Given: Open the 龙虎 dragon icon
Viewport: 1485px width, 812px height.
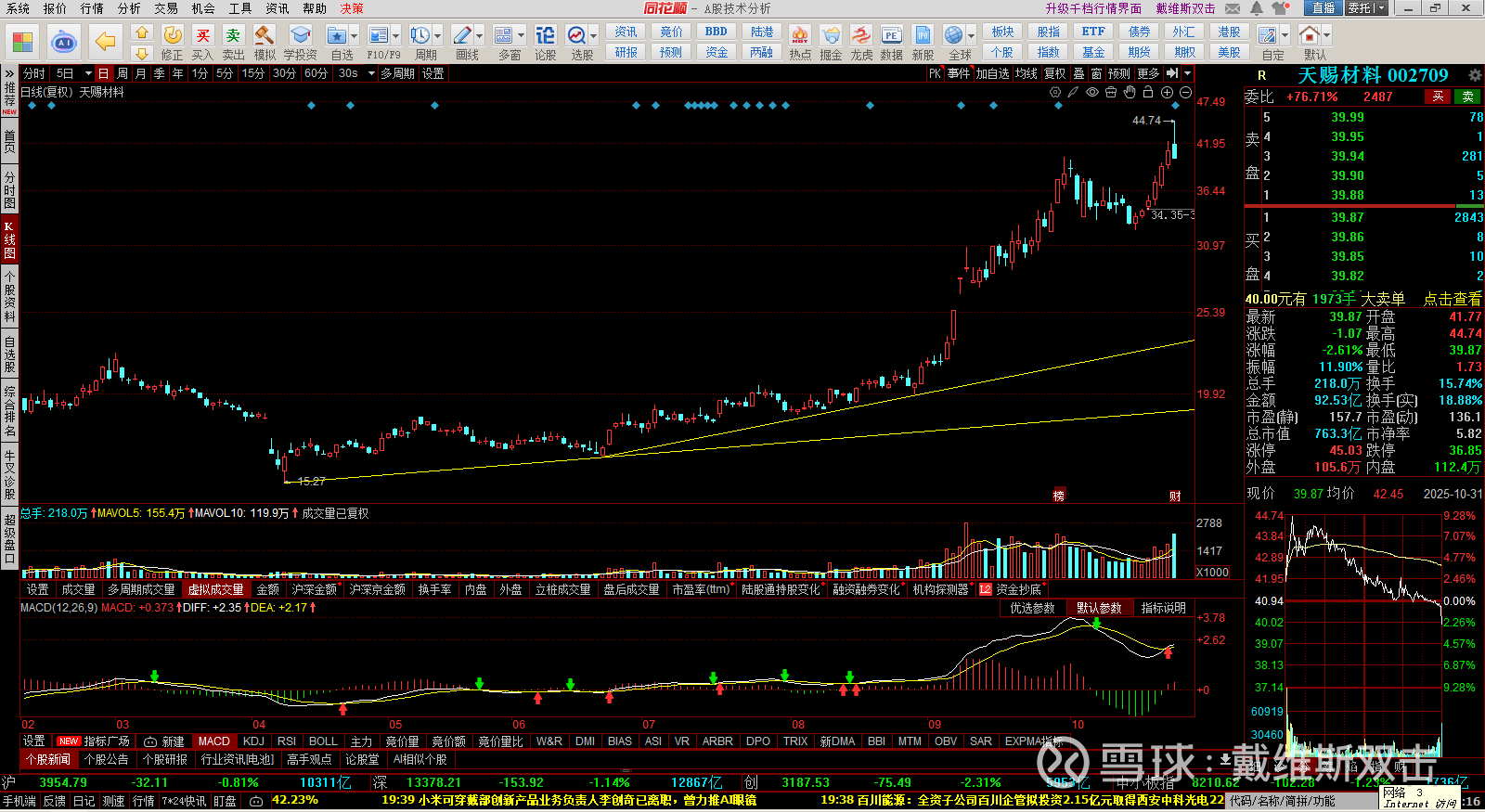Looking at the screenshot, I should (861, 36).
